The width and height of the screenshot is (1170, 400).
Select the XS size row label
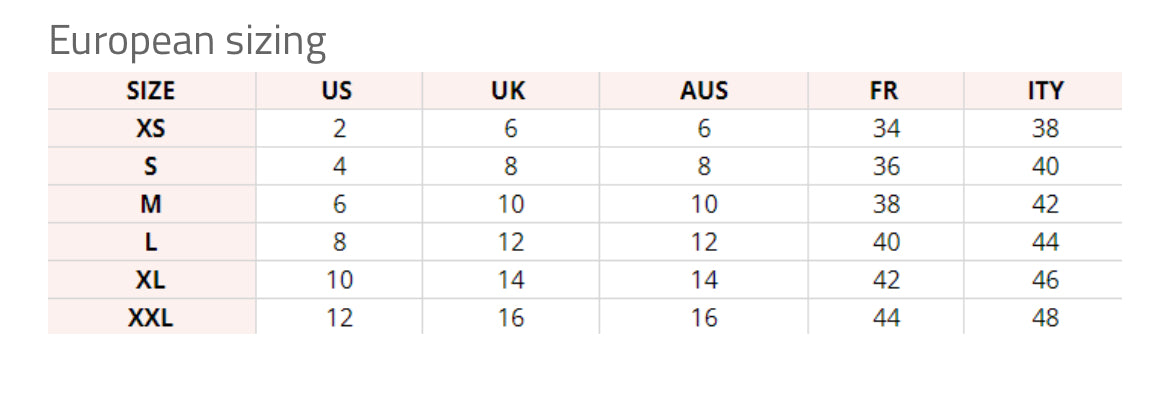tap(151, 129)
